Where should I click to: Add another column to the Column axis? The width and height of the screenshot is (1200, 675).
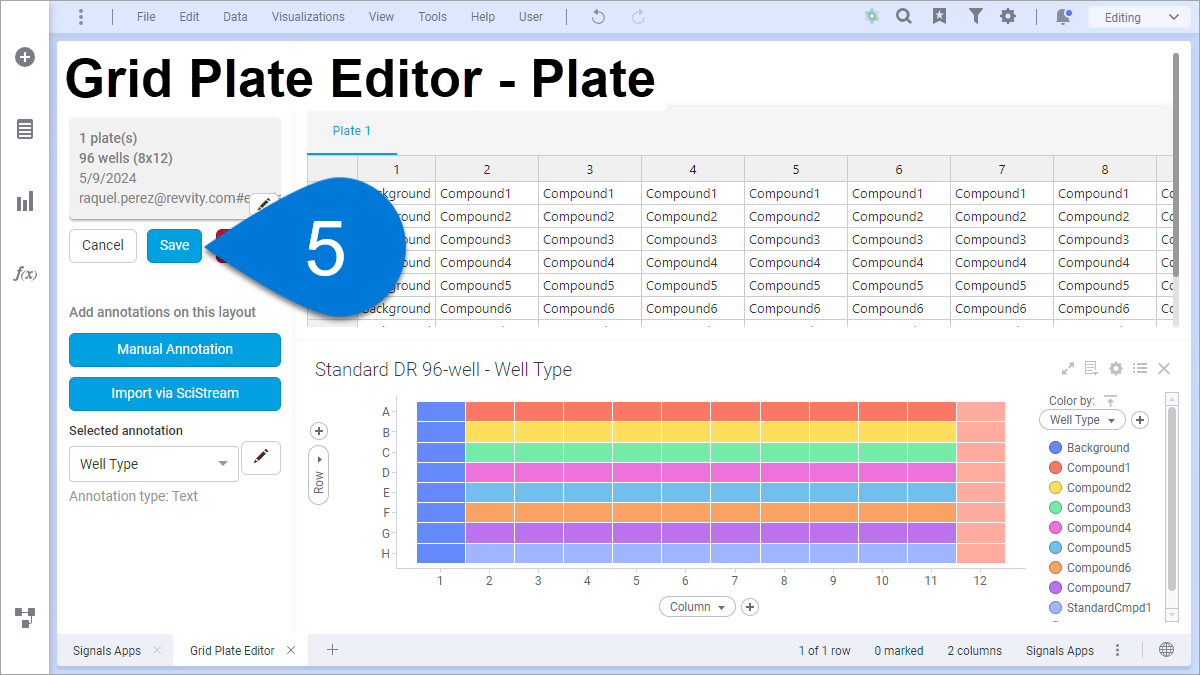pos(751,607)
